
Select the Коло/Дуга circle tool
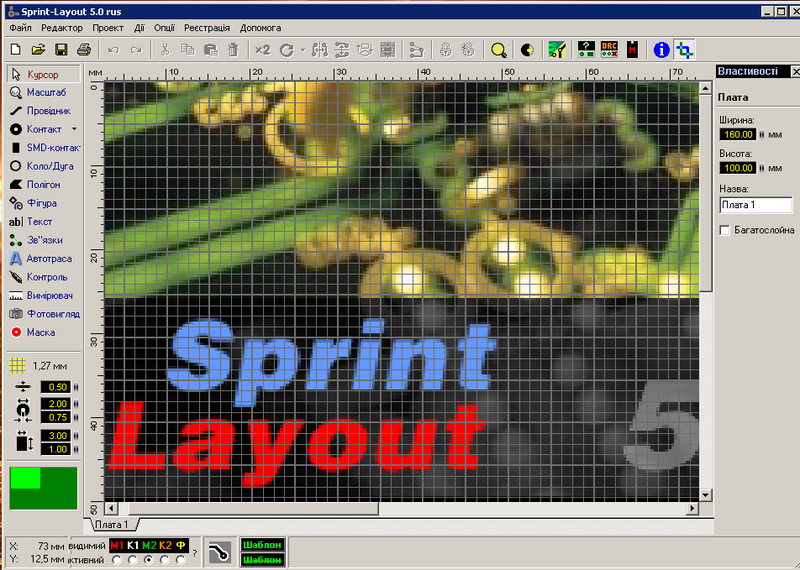coord(43,166)
